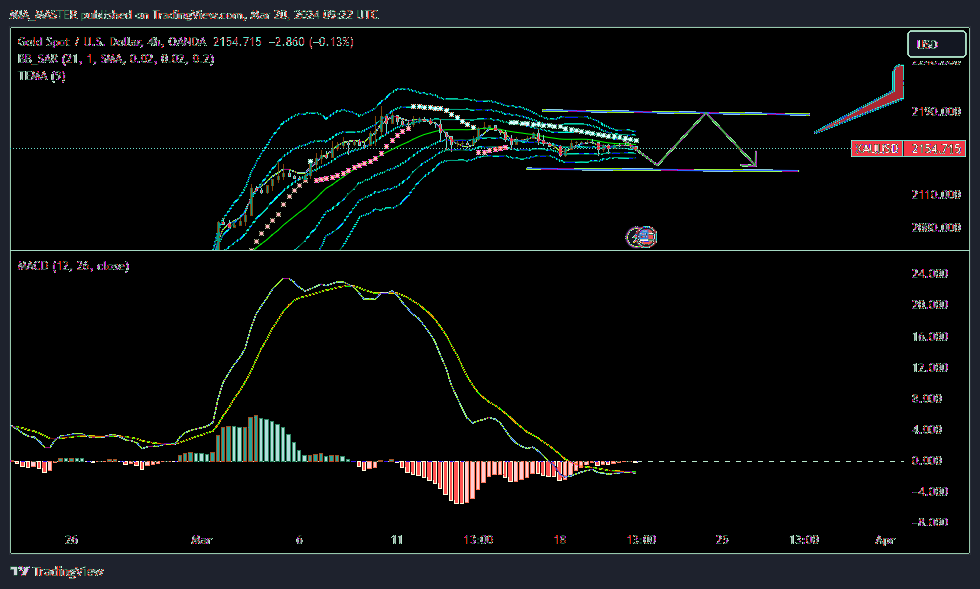Click the 16.000 MACD axis value
Image resolution: width=980 pixels, height=589 pixels.
(x=930, y=336)
